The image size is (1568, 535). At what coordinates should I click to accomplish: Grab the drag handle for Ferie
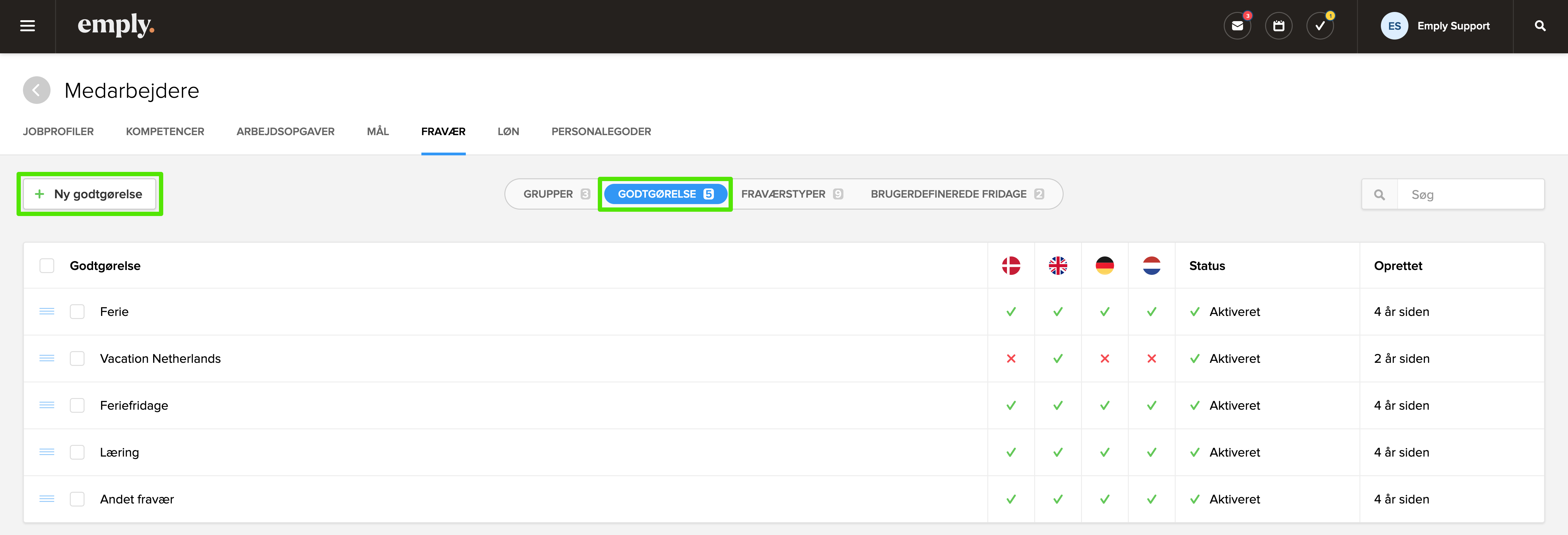tap(47, 311)
